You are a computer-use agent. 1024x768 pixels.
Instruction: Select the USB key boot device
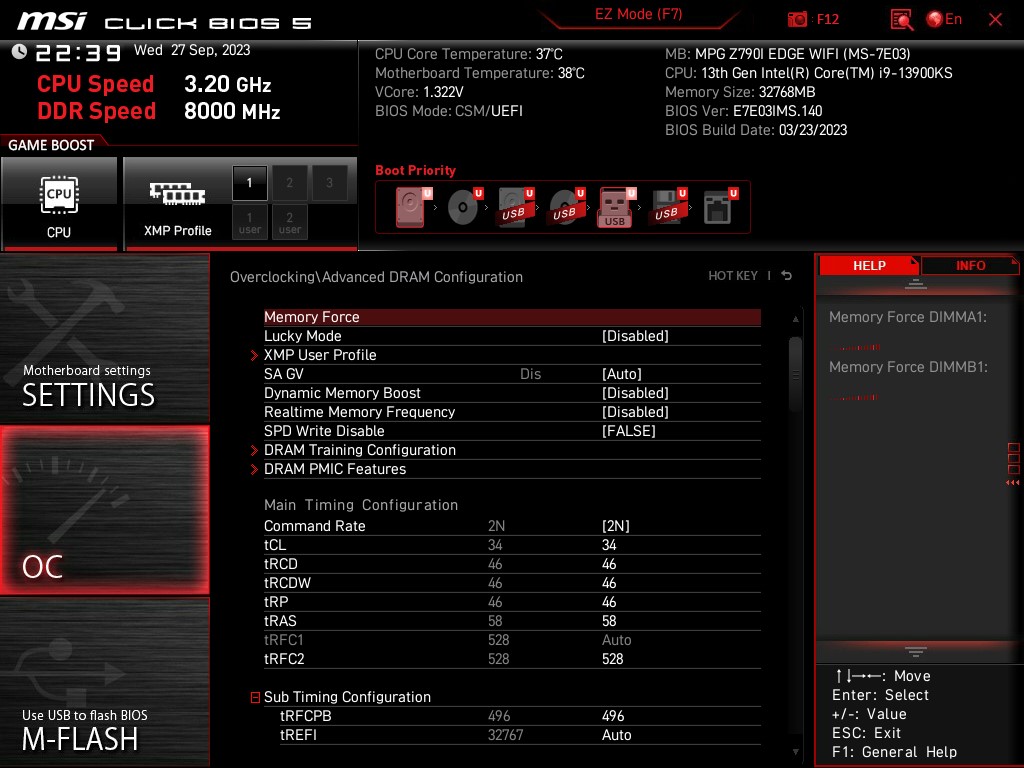pyautogui.click(x=616, y=207)
